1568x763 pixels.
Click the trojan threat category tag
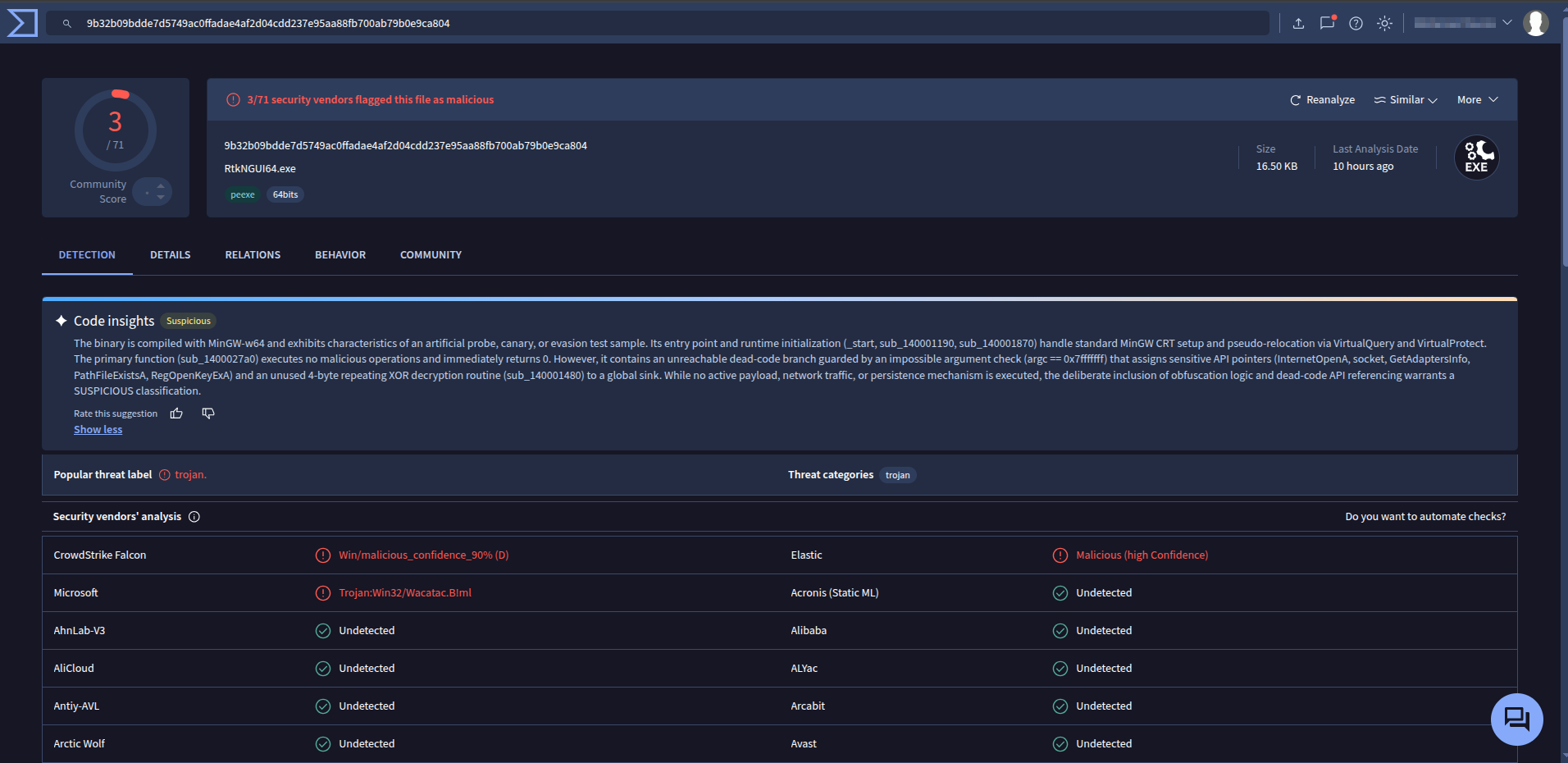pyautogui.click(x=897, y=475)
